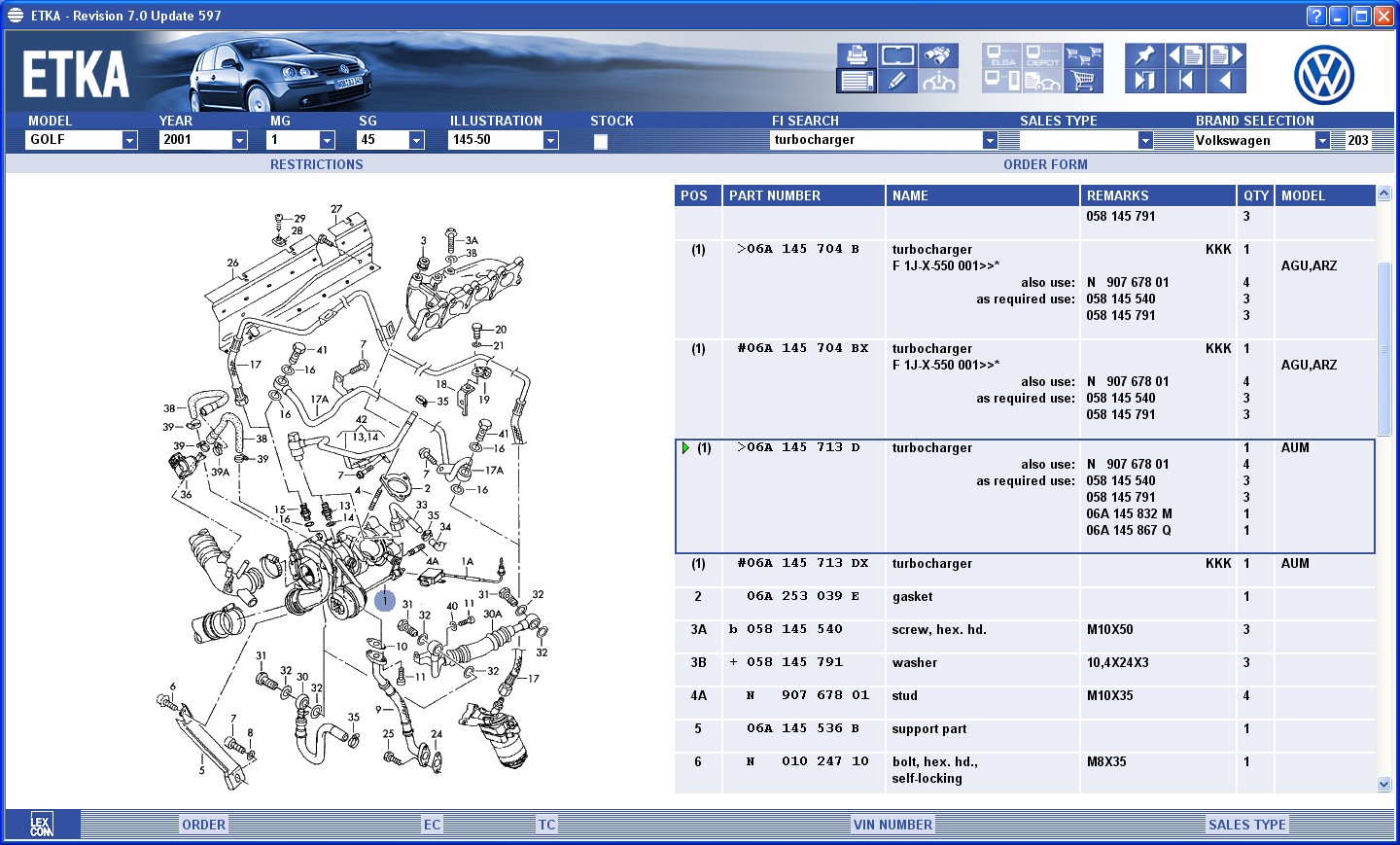Click the printer icon
This screenshot has height=845, width=1400.
(857, 55)
